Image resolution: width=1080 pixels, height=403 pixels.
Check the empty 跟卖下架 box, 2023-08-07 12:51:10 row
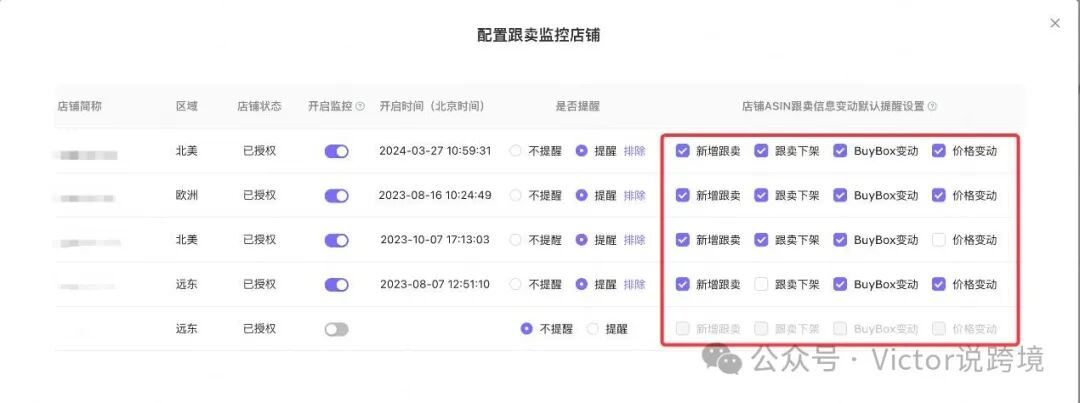[x=761, y=284]
